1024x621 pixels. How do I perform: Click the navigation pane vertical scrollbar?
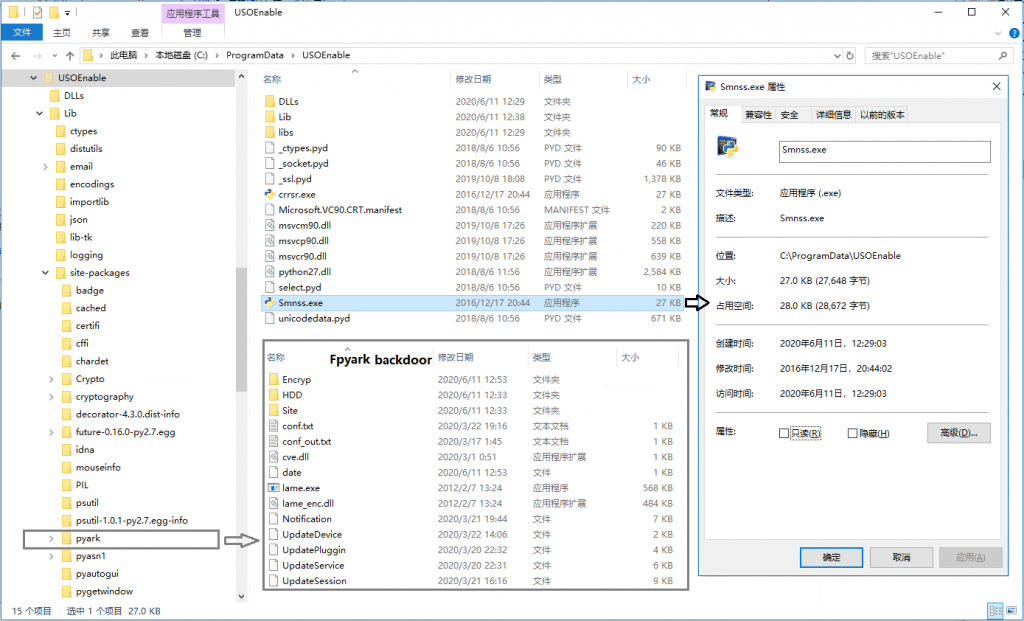pyautogui.click(x=241, y=330)
